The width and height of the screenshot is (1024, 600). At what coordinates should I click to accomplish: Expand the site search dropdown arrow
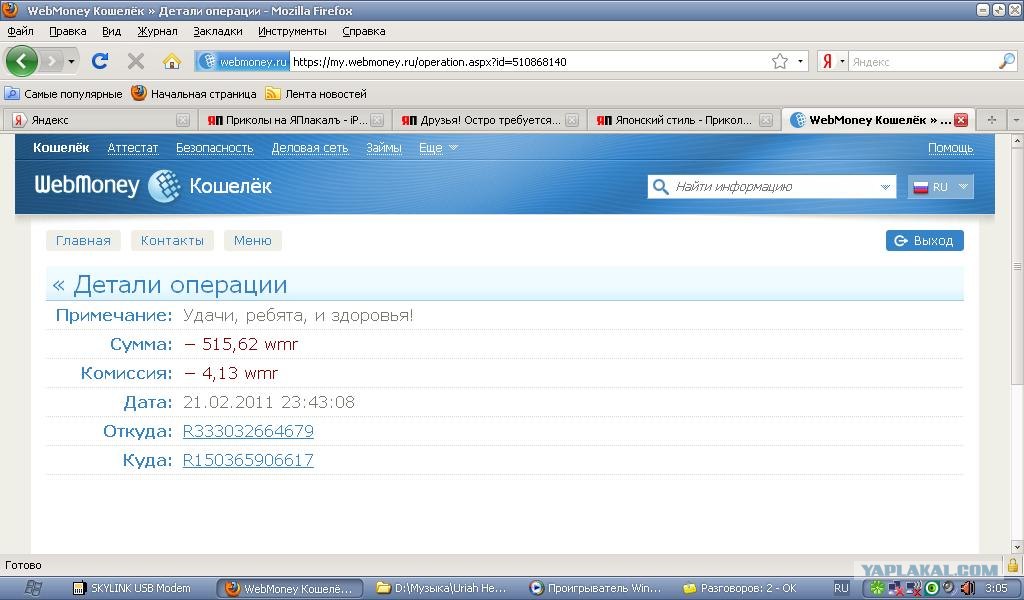tap(885, 187)
